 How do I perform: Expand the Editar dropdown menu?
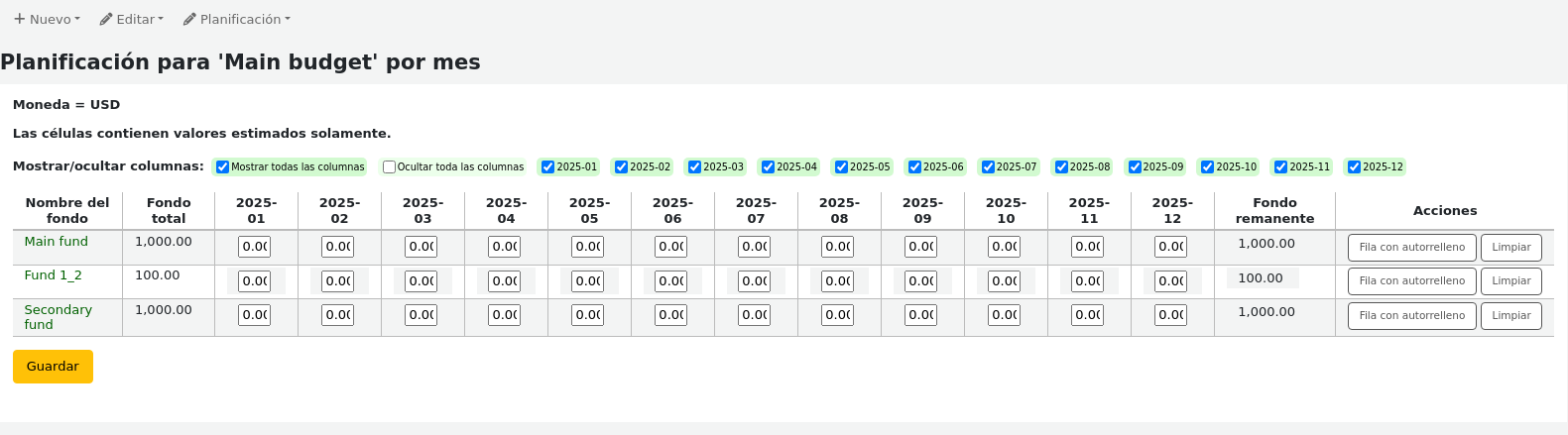(133, 19)
